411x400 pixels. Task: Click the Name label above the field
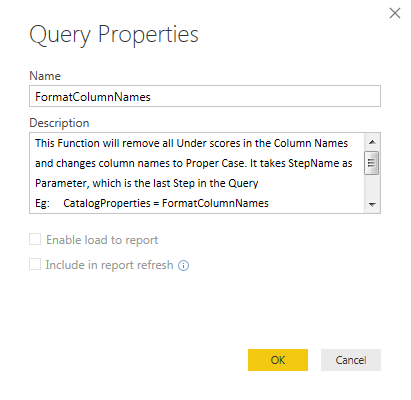coord(45,76)
